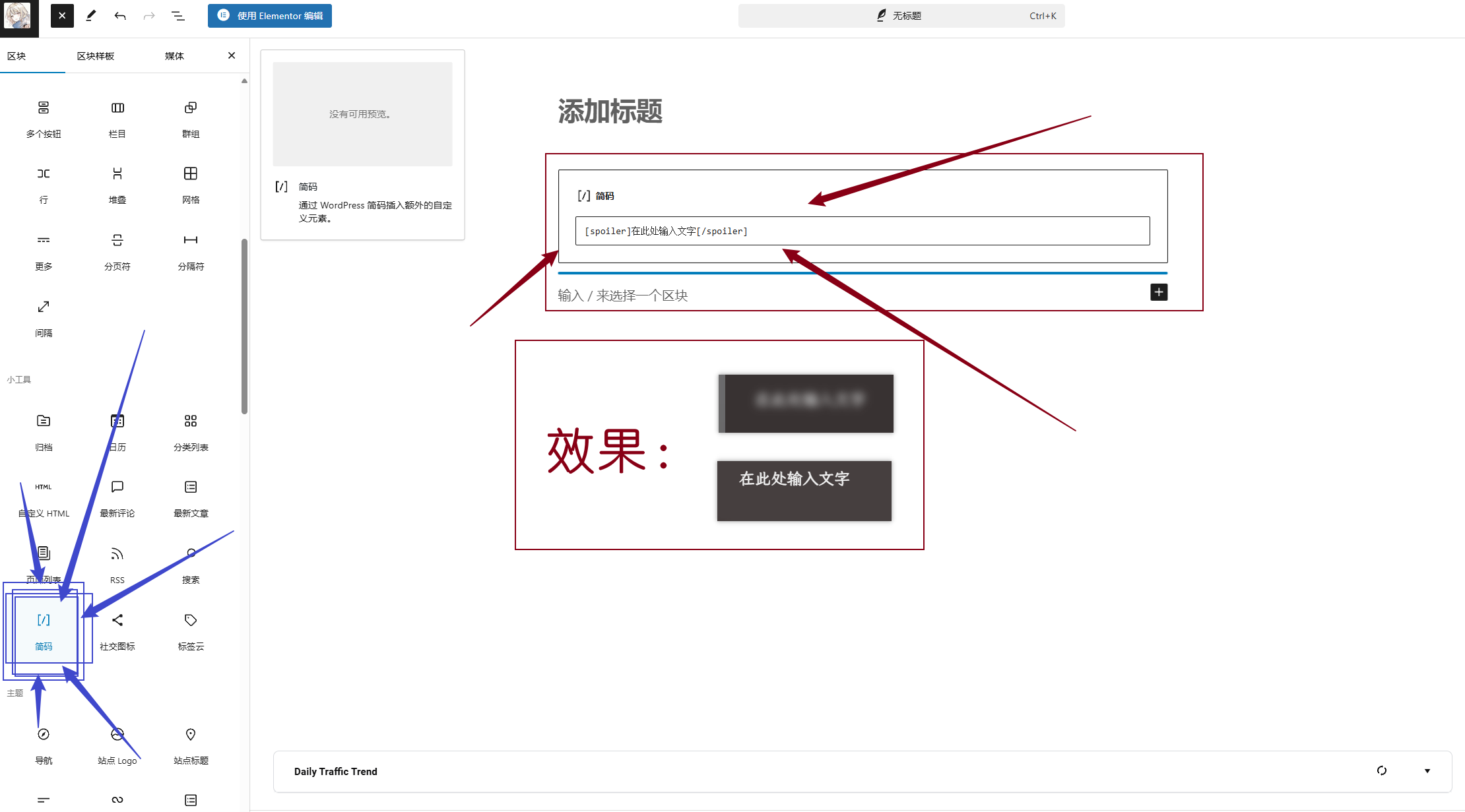Expand the Daily Traffic Trend dropdown arrow

[1427, 771]
